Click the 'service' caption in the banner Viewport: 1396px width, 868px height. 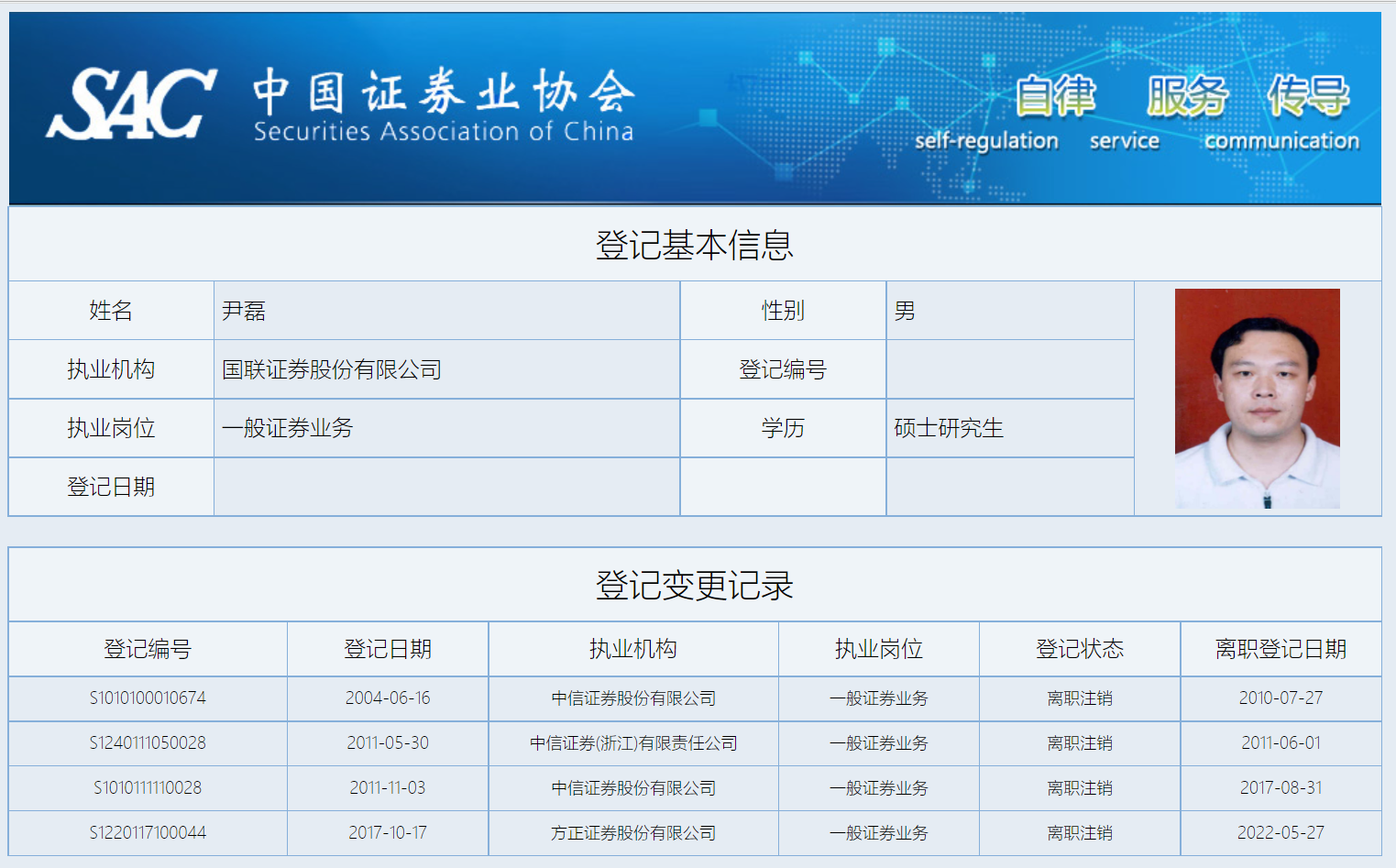[1125, 141]
